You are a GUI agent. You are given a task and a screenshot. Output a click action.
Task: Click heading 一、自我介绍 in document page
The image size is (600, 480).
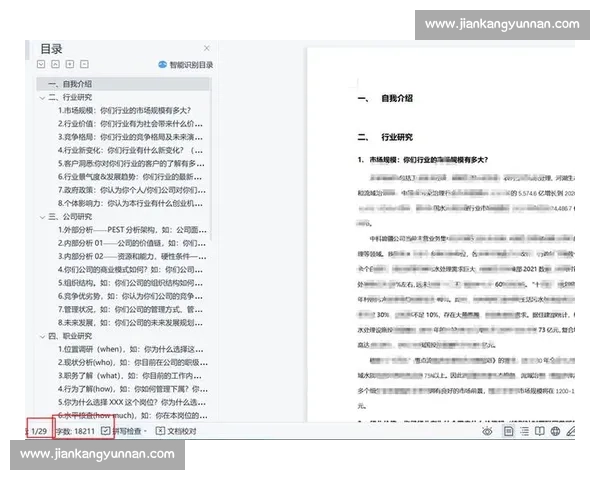tap(385, 98)
